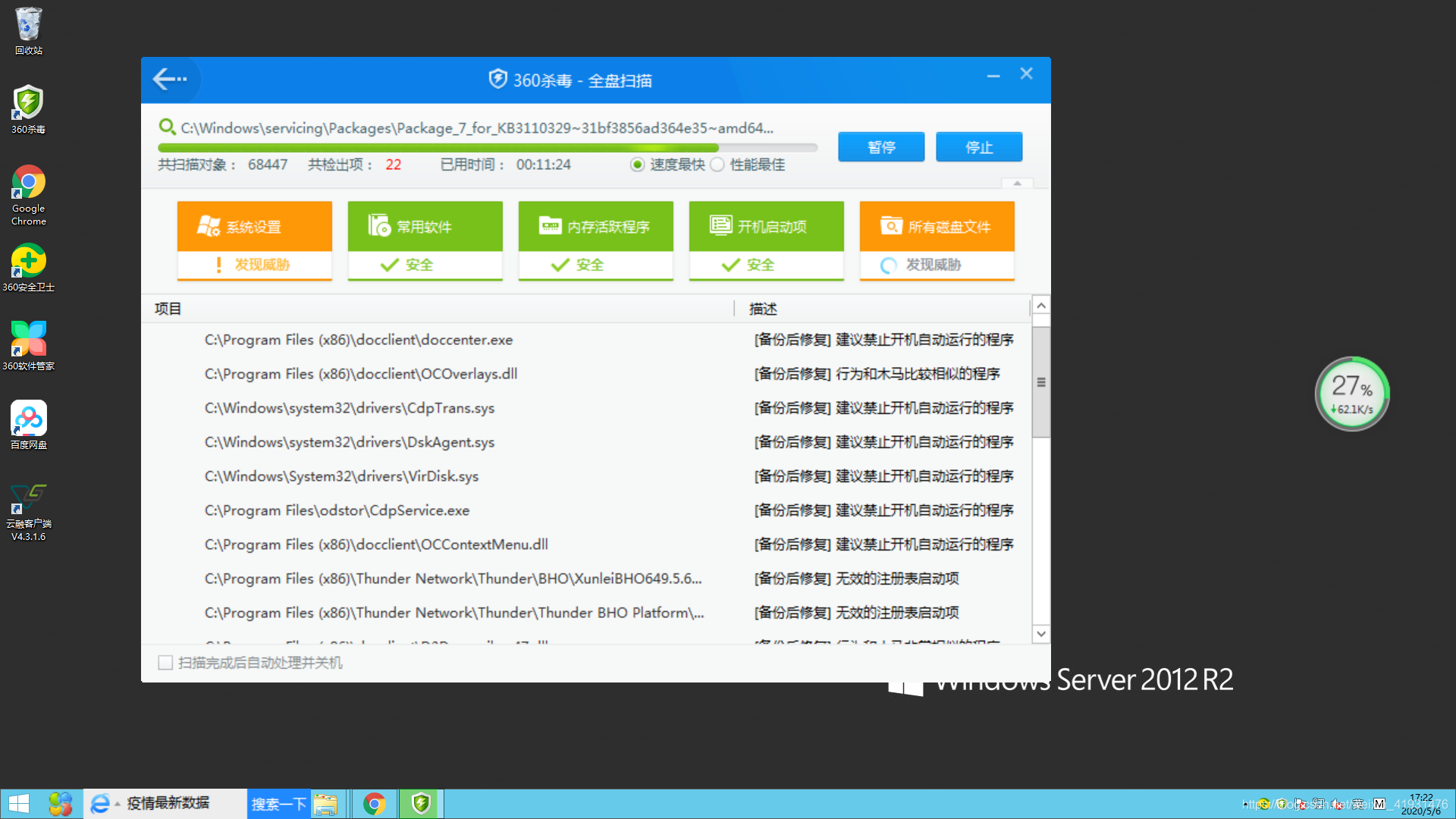Select the 速度最快 radio option
Image resolution: width=1456 pixels, height=819 pixels.
click(x=637, y=165)
